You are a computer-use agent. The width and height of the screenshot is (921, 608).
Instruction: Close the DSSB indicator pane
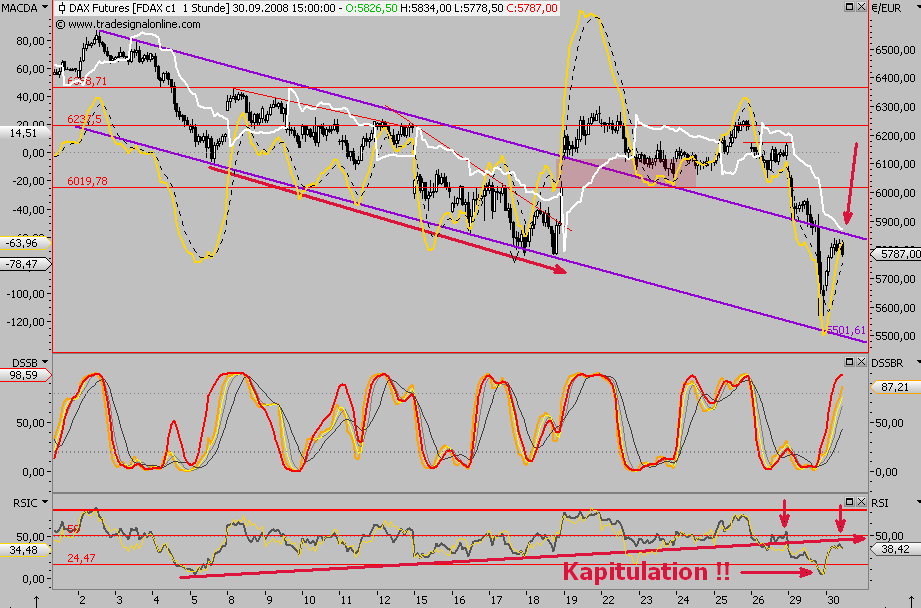[861, 361]
